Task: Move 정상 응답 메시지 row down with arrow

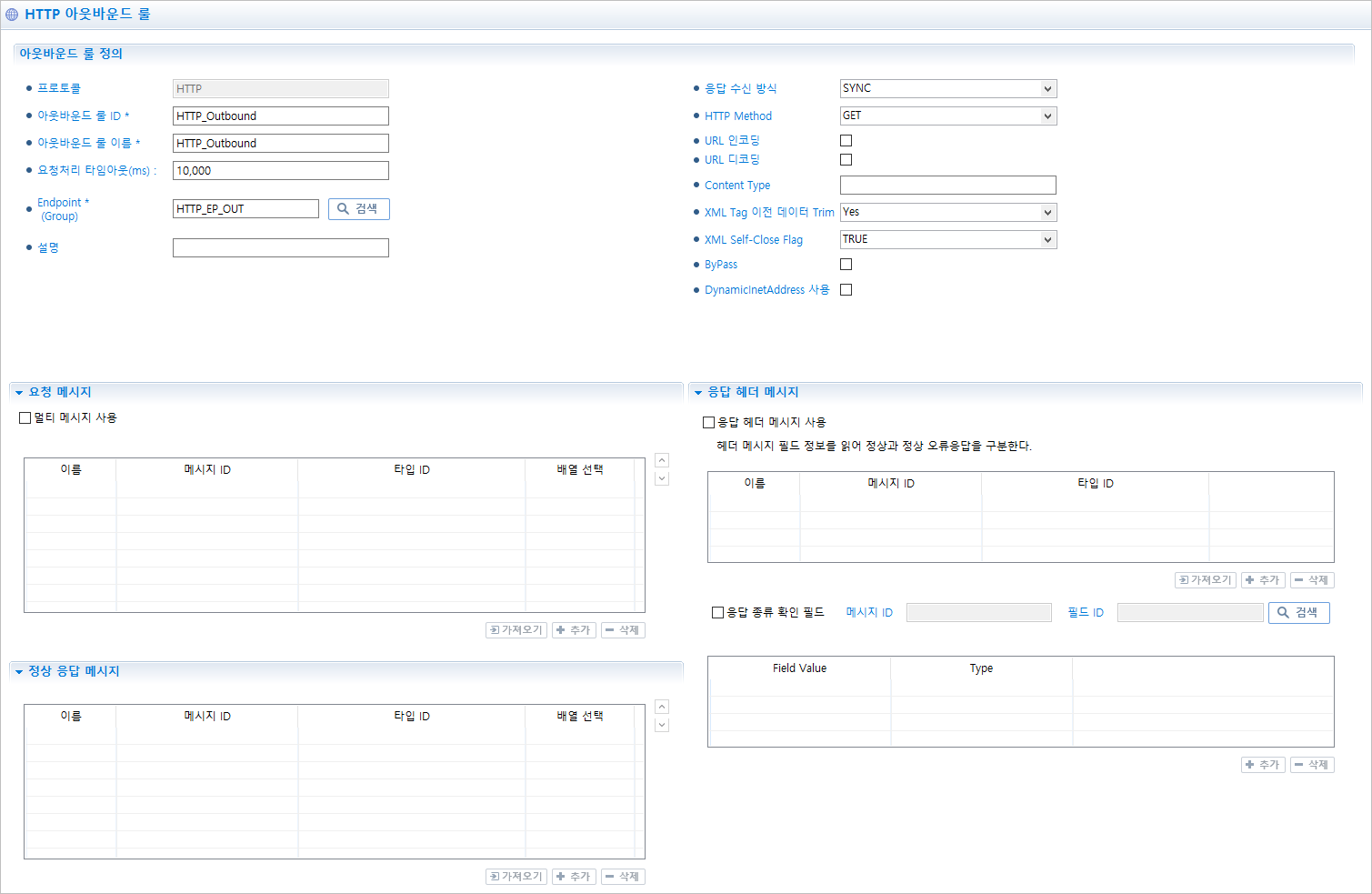Action: coord(662,725)
